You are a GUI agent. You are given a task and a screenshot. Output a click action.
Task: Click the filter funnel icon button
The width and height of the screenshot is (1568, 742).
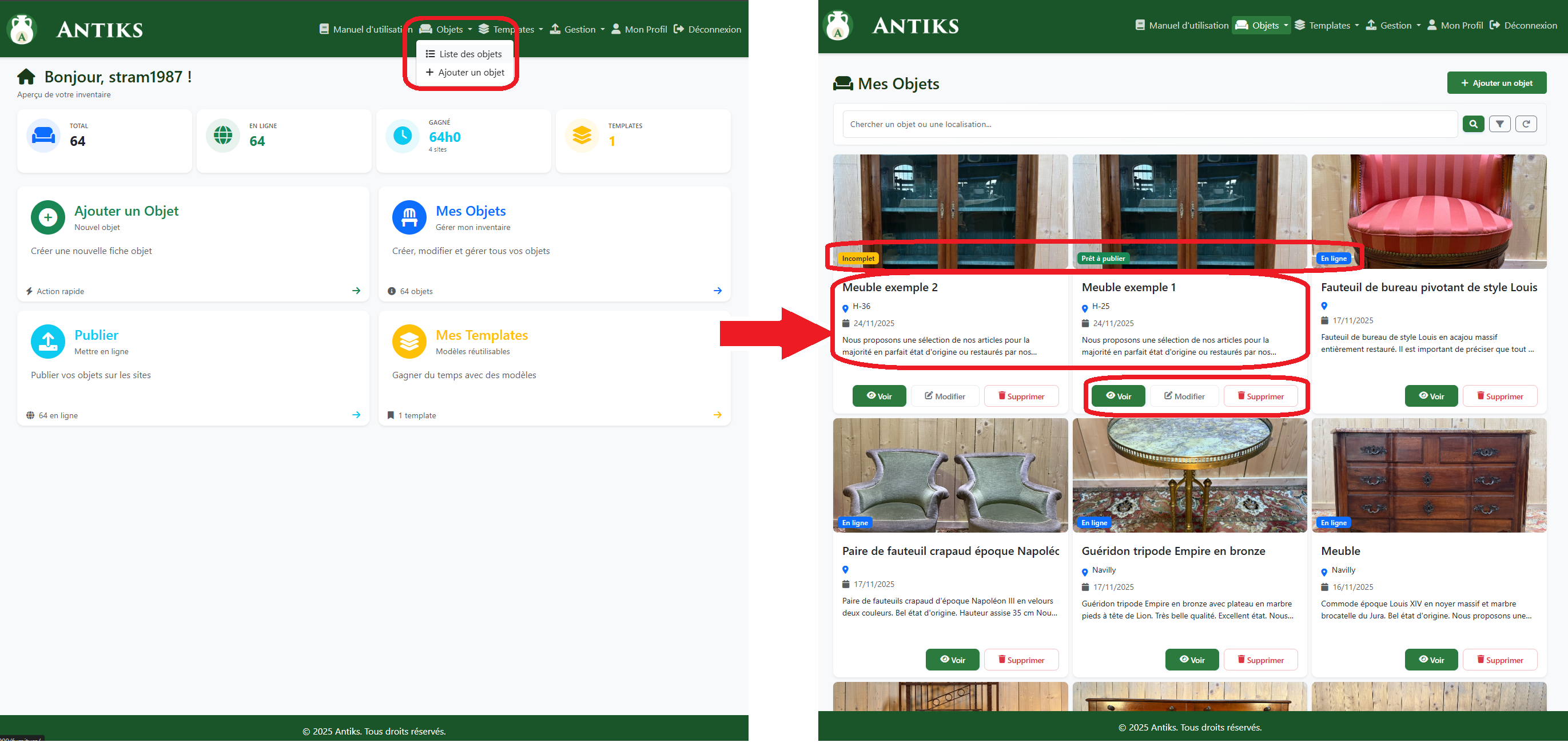click(1499, 124)
